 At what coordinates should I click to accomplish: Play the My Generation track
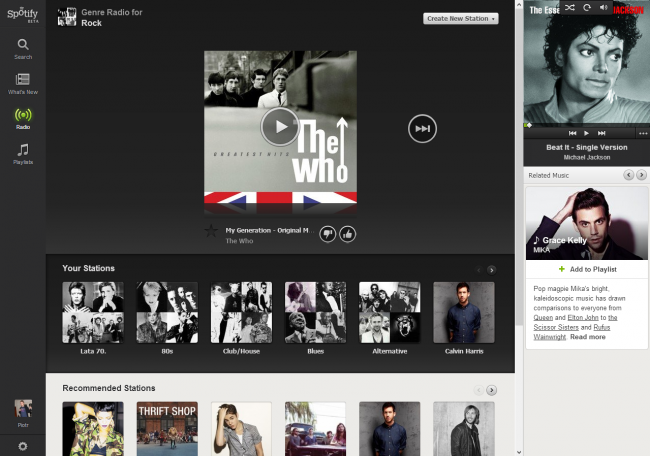click(280, 127)
